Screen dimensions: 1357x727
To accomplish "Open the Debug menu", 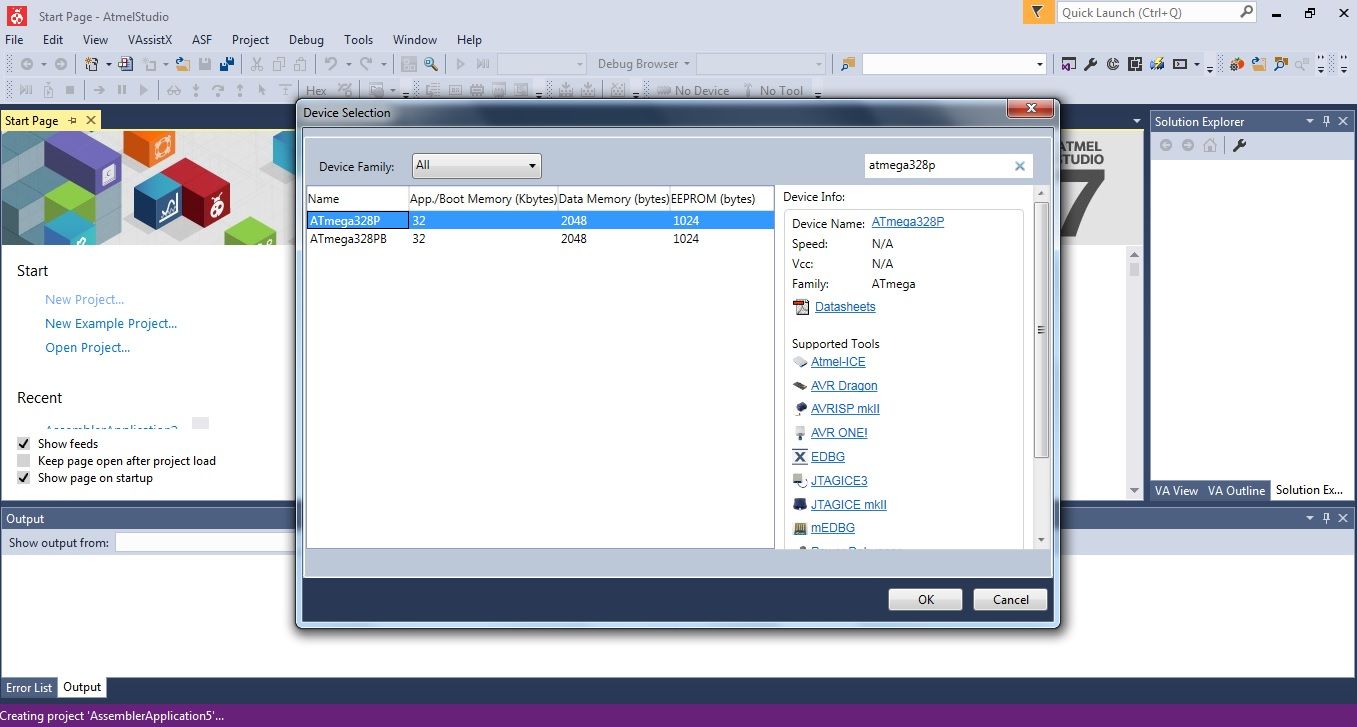I will click(x=306, y=40).
